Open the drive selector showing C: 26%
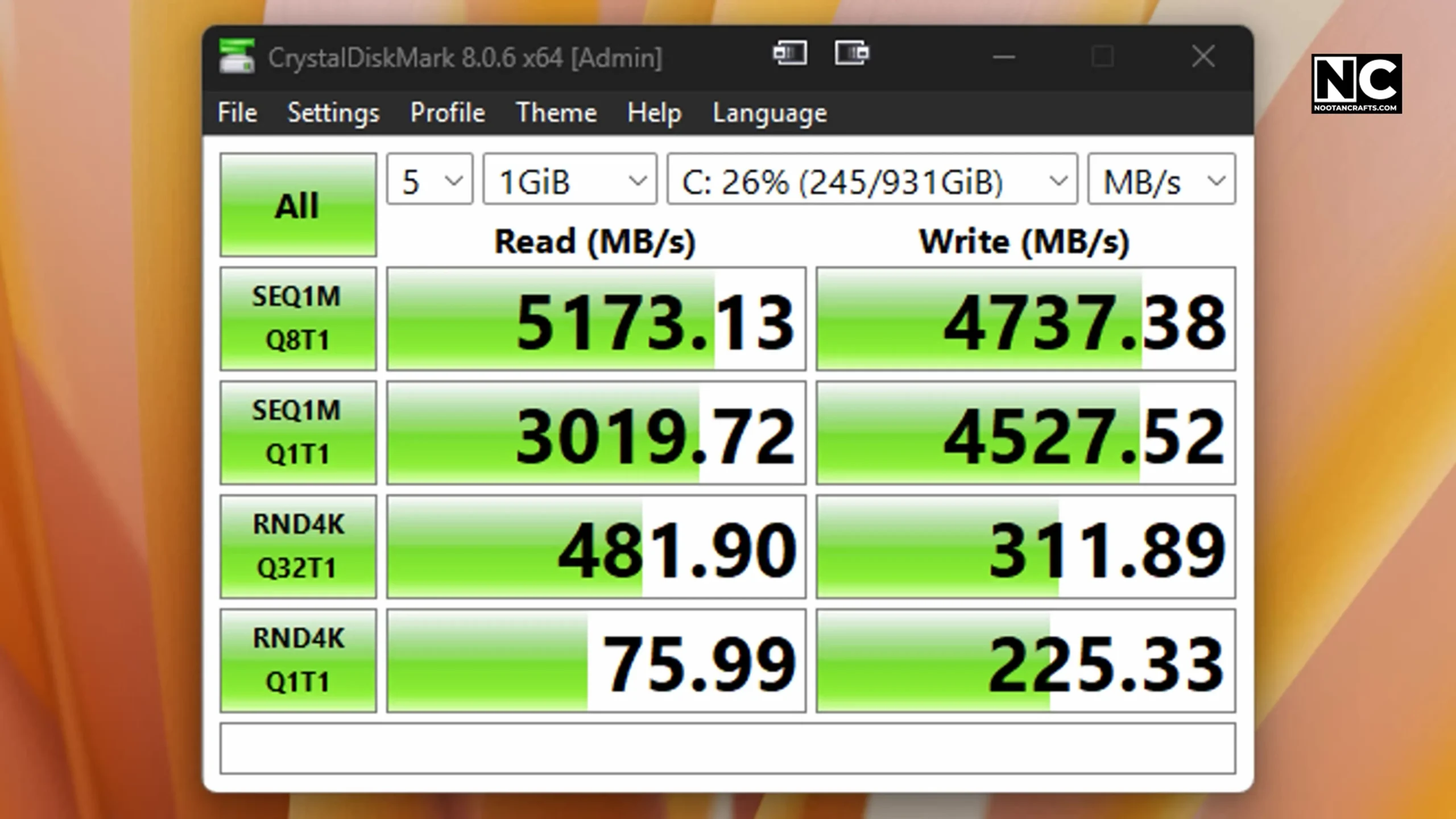 pos(872,179)
